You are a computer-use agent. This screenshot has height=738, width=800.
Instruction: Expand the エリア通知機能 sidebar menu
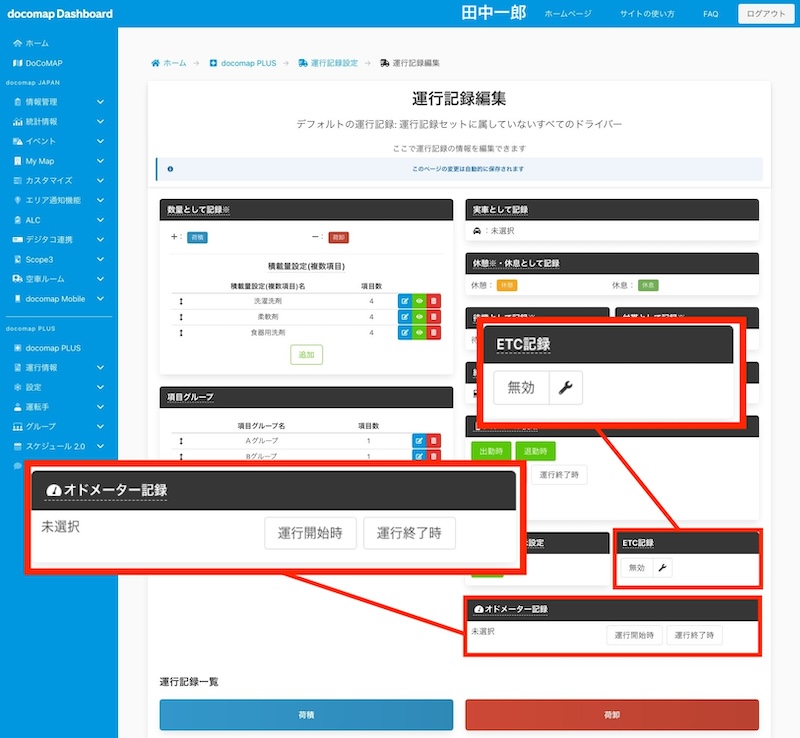click(100, 200)
